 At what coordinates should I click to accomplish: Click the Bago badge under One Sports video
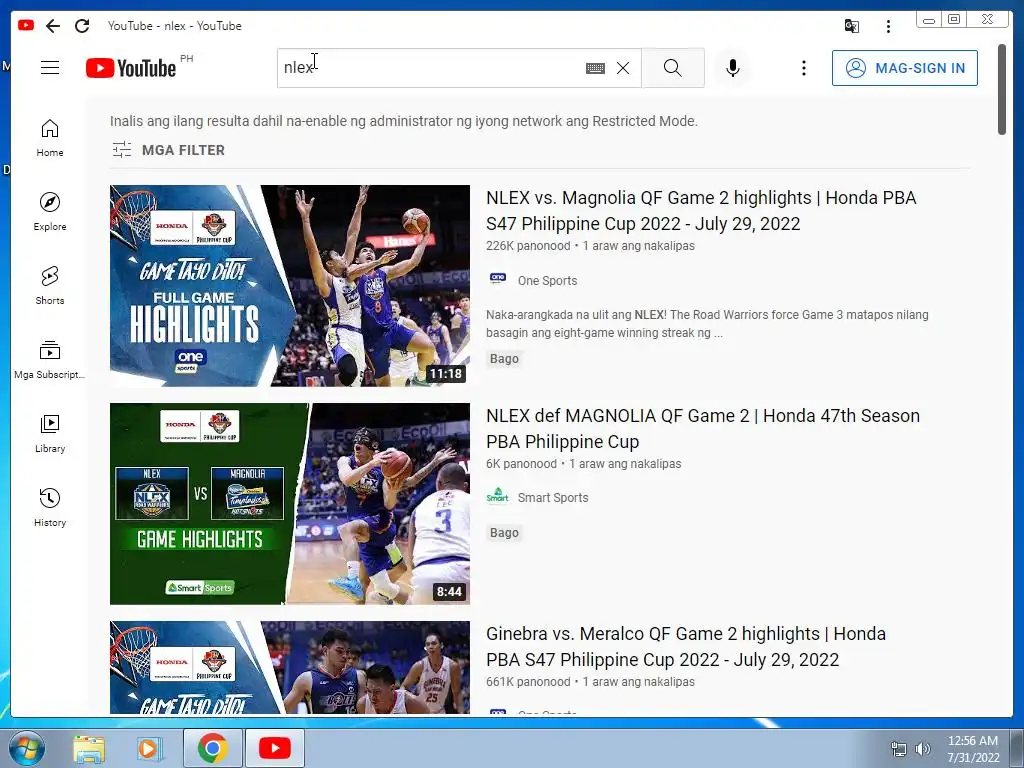pyautogui.click(x=504, y=359)
